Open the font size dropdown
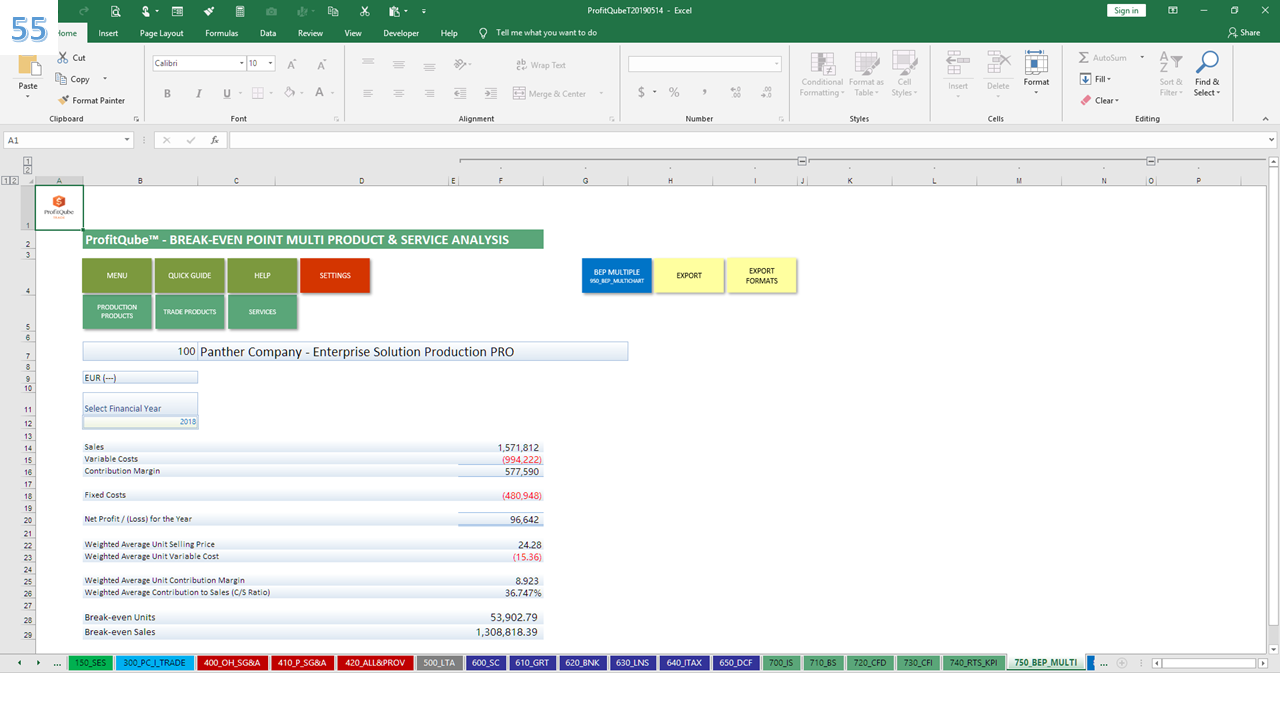Screen dimensions: 1280x720 point(271,63)
